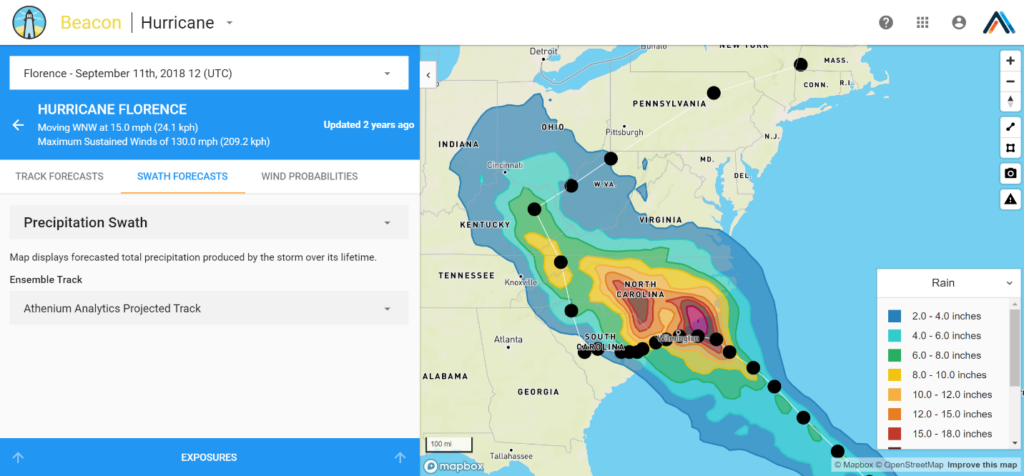Switch to the Track Forecasts tab
Image resolution: width=1024 pixels, height=476 pixels.
[x=59, y=176]
